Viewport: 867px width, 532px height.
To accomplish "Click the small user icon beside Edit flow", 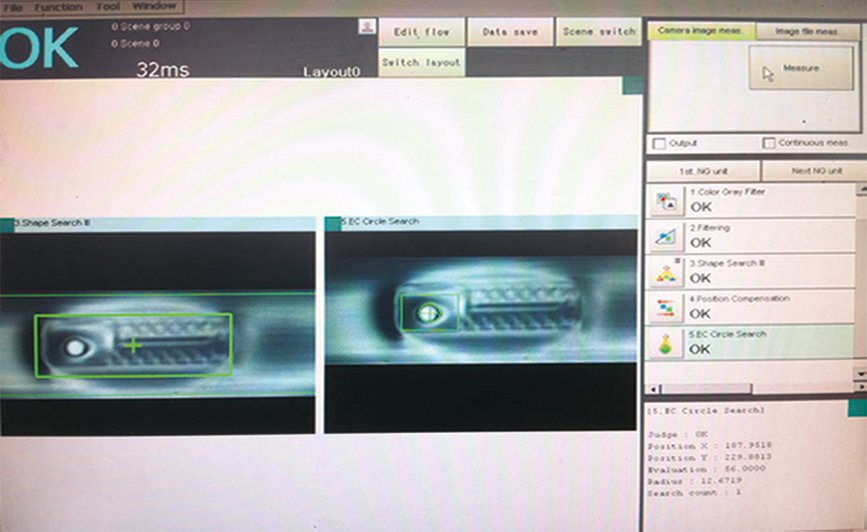I will coord(366,28).
